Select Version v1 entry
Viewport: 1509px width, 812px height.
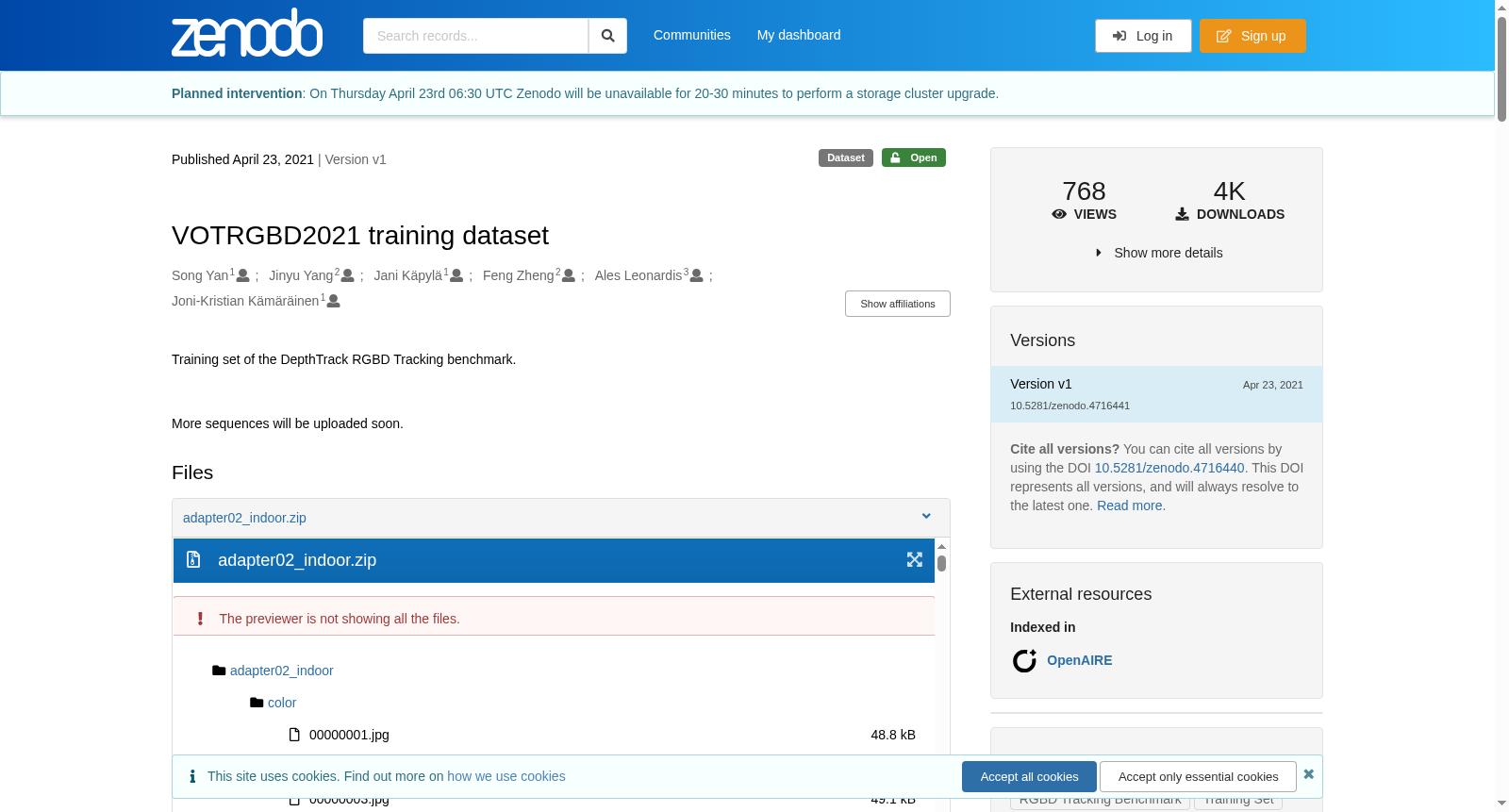tap(1156, 394)
